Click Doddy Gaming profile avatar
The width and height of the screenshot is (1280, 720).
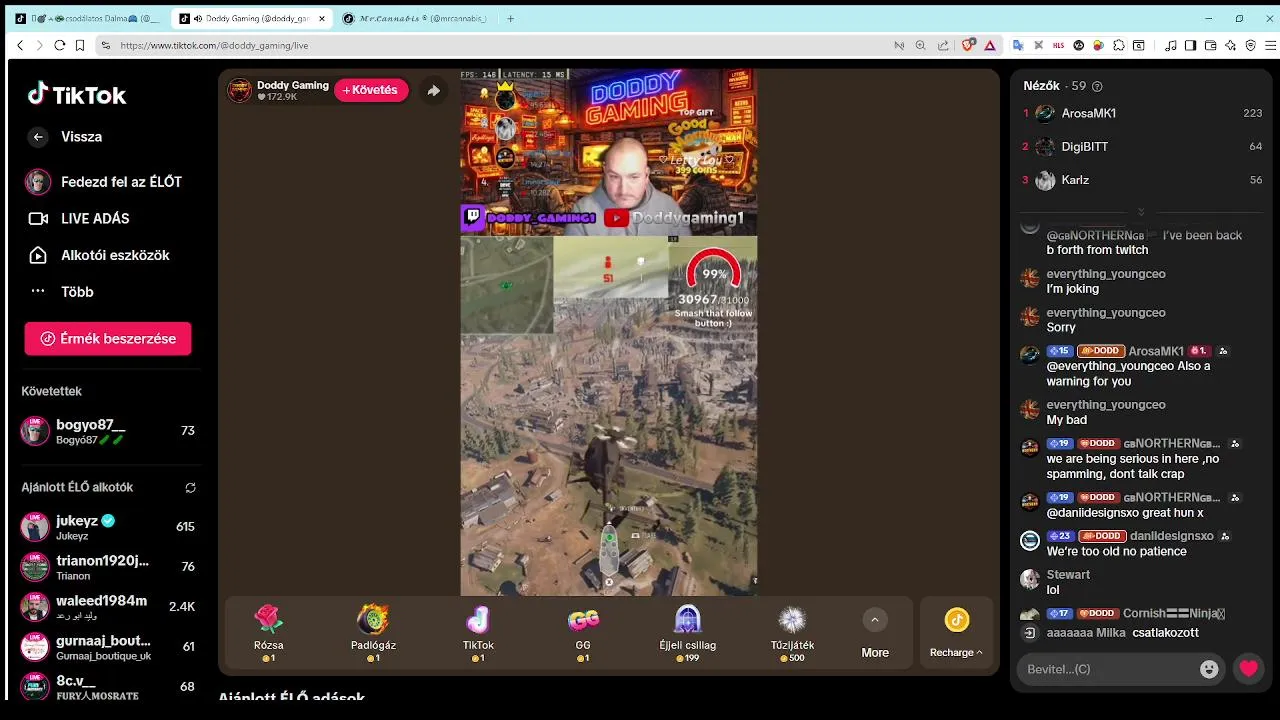point(239,90)
